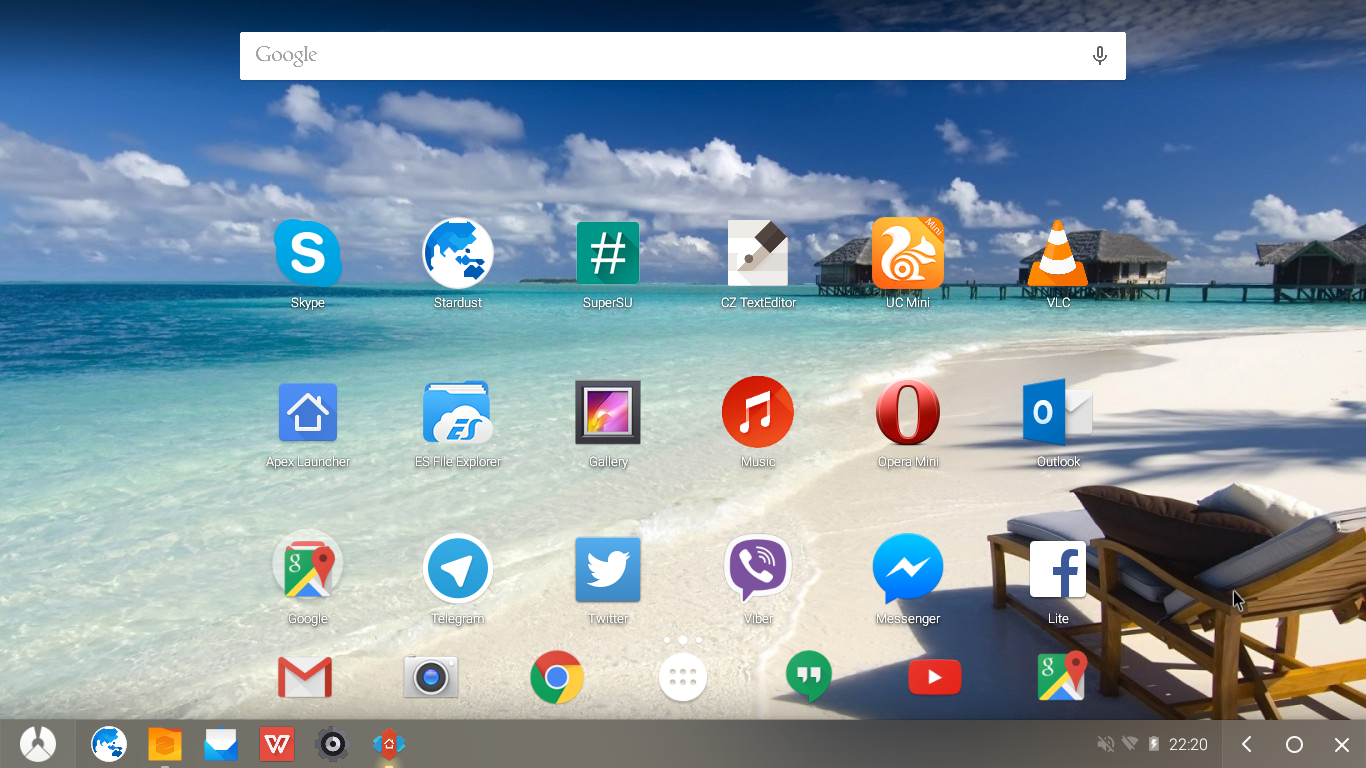The width and height of the screenshot is (1366, 768).
Task: Open the gear Settings icon in the taskbar
Action: (333, 744)
